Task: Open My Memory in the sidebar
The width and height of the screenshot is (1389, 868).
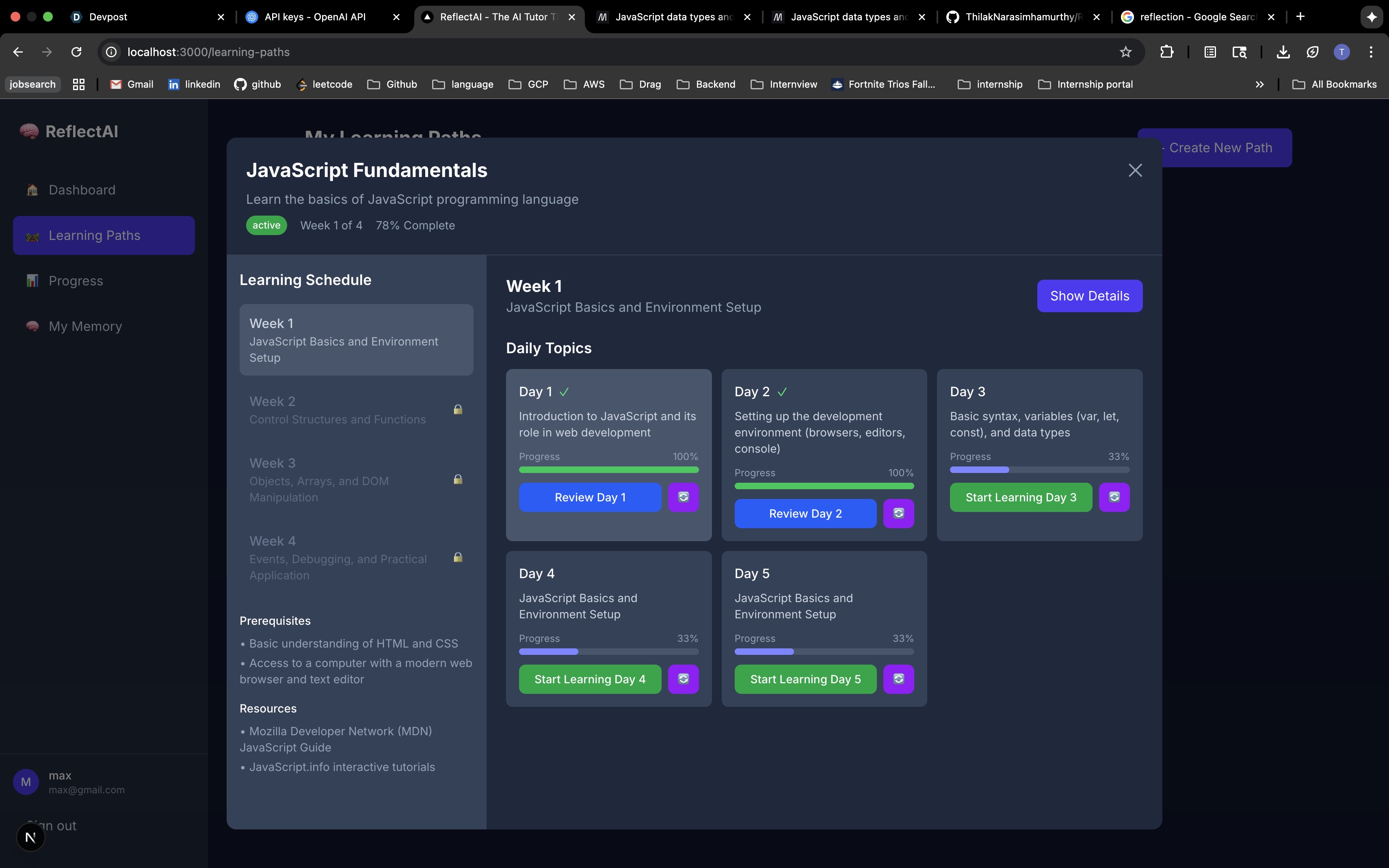Action: (85, 327)
